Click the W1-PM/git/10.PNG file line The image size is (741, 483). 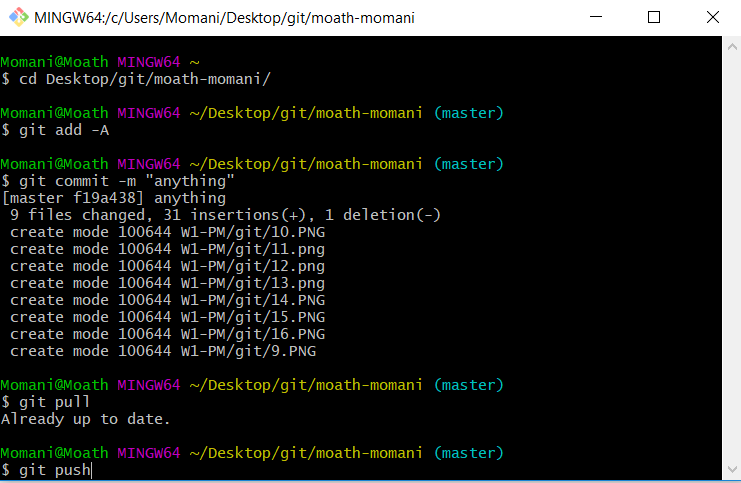pos(167,232)
